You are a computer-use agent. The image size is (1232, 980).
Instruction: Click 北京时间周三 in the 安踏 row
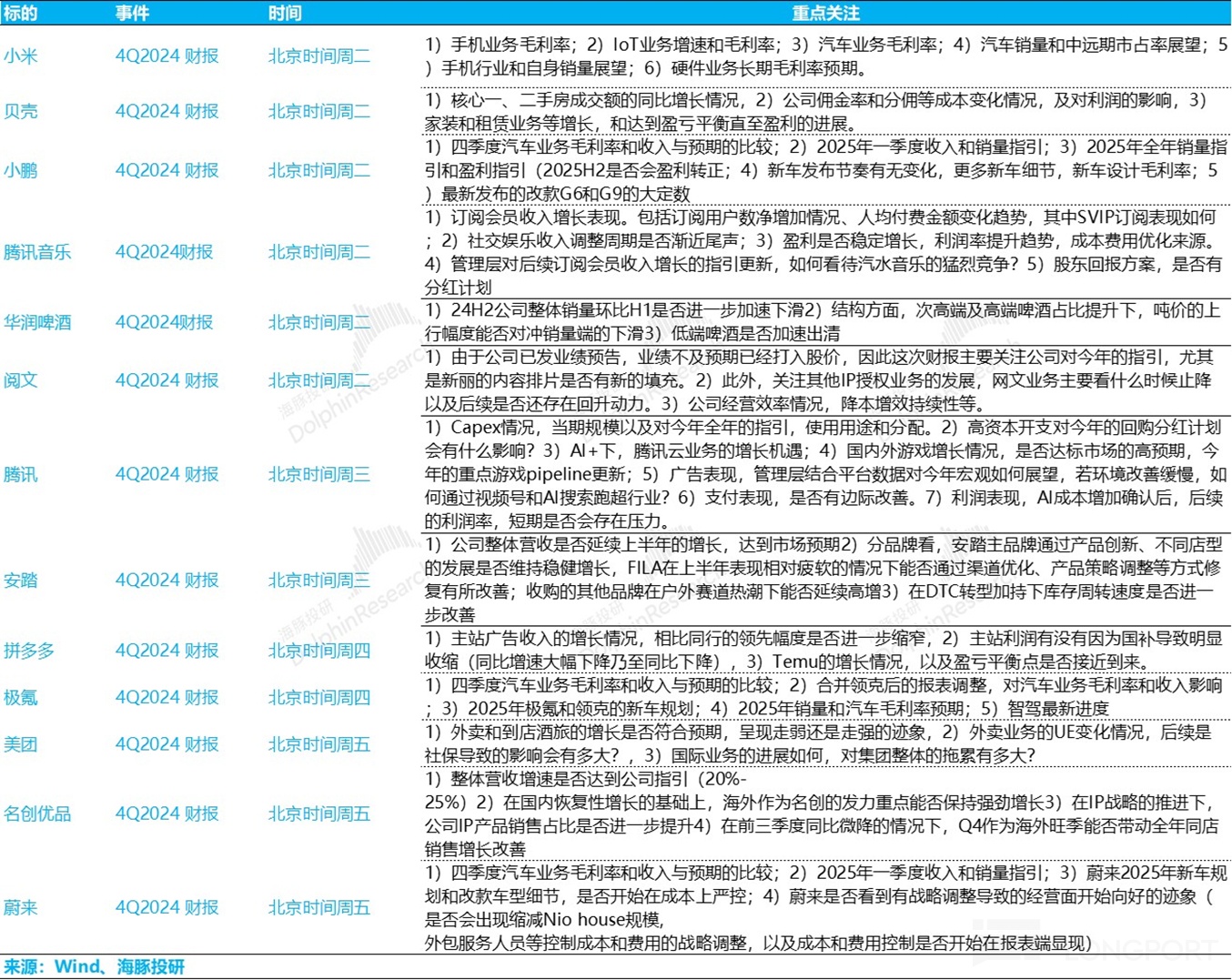(x=319, y=580)
